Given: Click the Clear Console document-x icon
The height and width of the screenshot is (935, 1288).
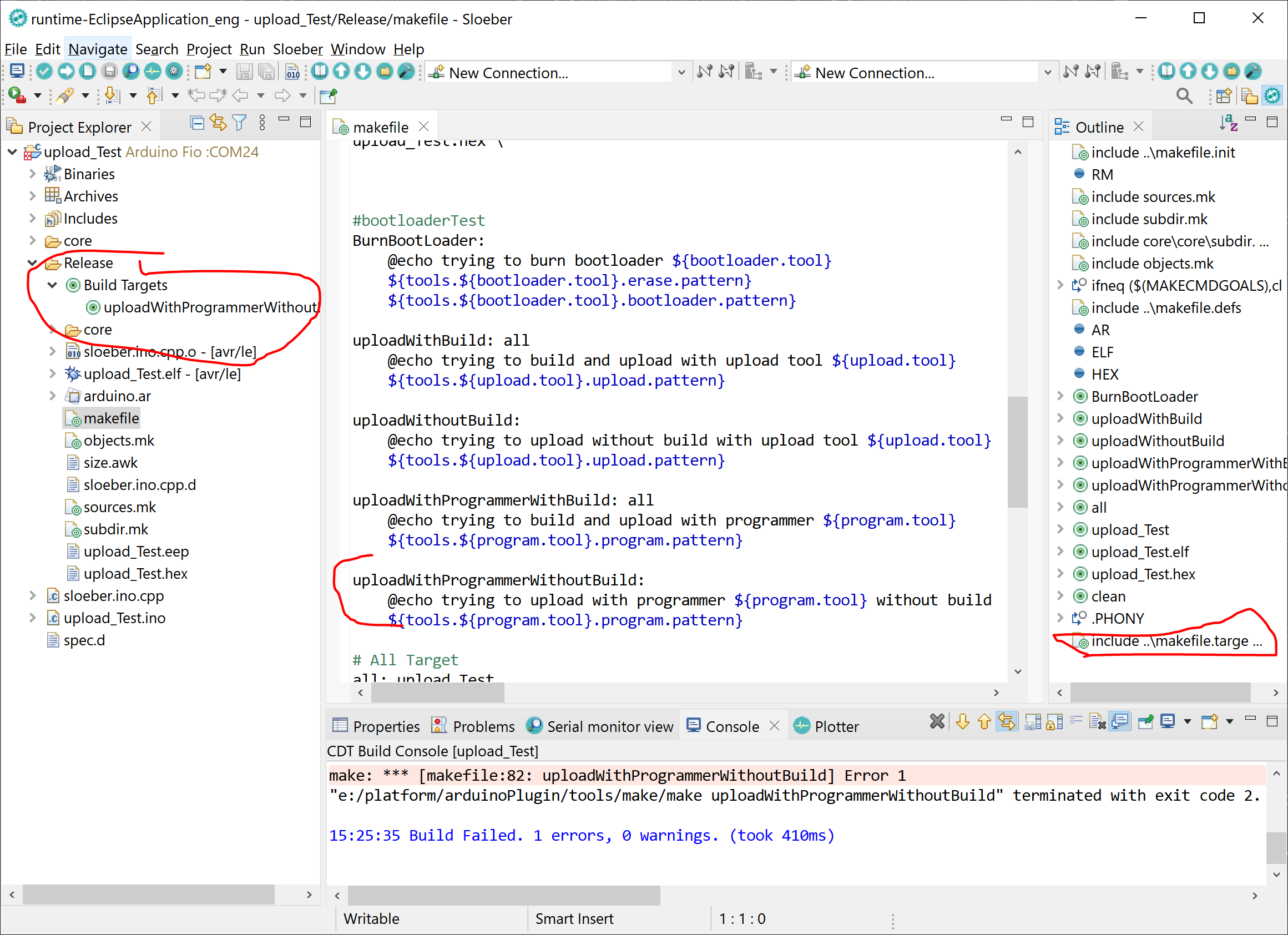Looking at the screenshot, I should pos(1097,722).
